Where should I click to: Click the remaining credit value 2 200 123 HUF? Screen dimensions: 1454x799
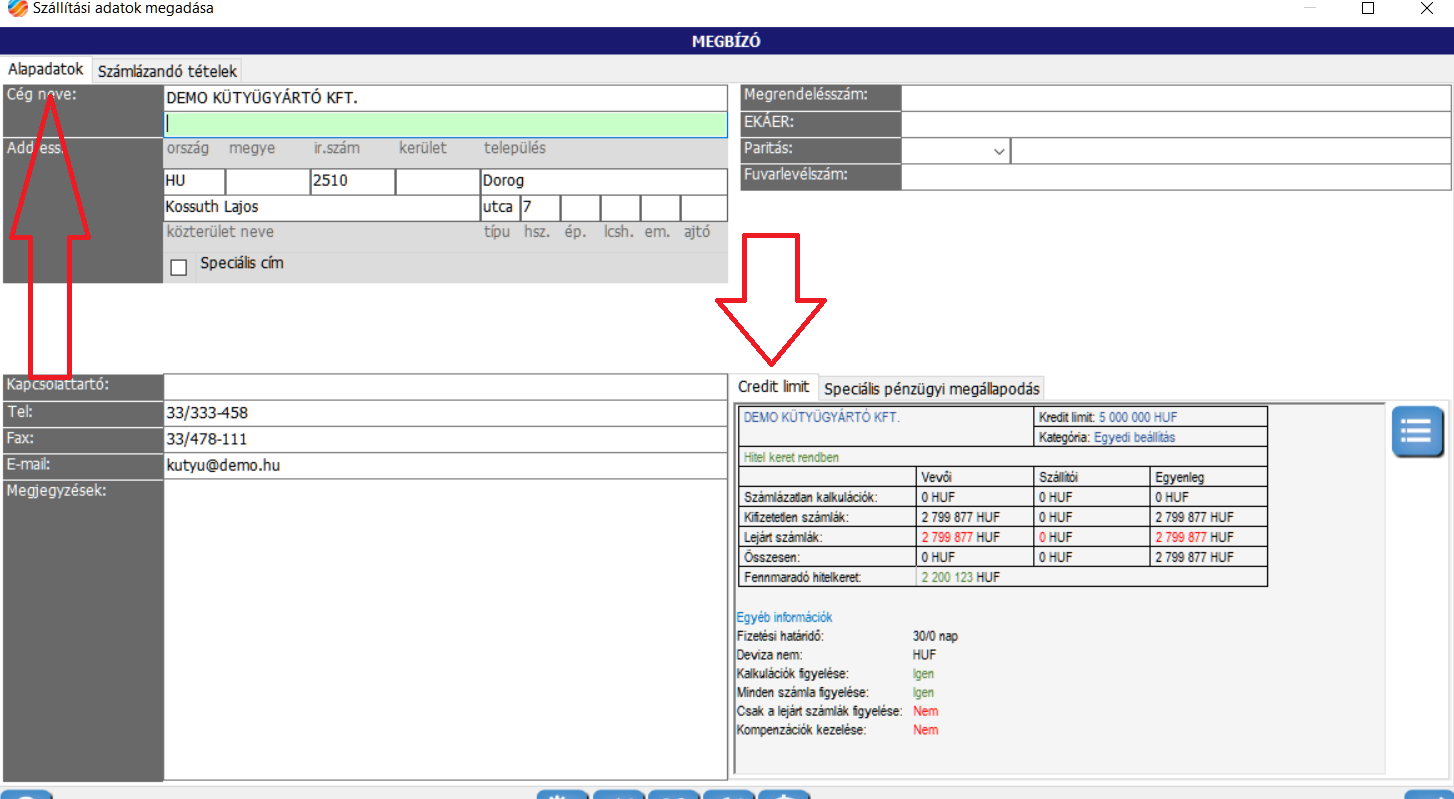click(x=961, y=577)
